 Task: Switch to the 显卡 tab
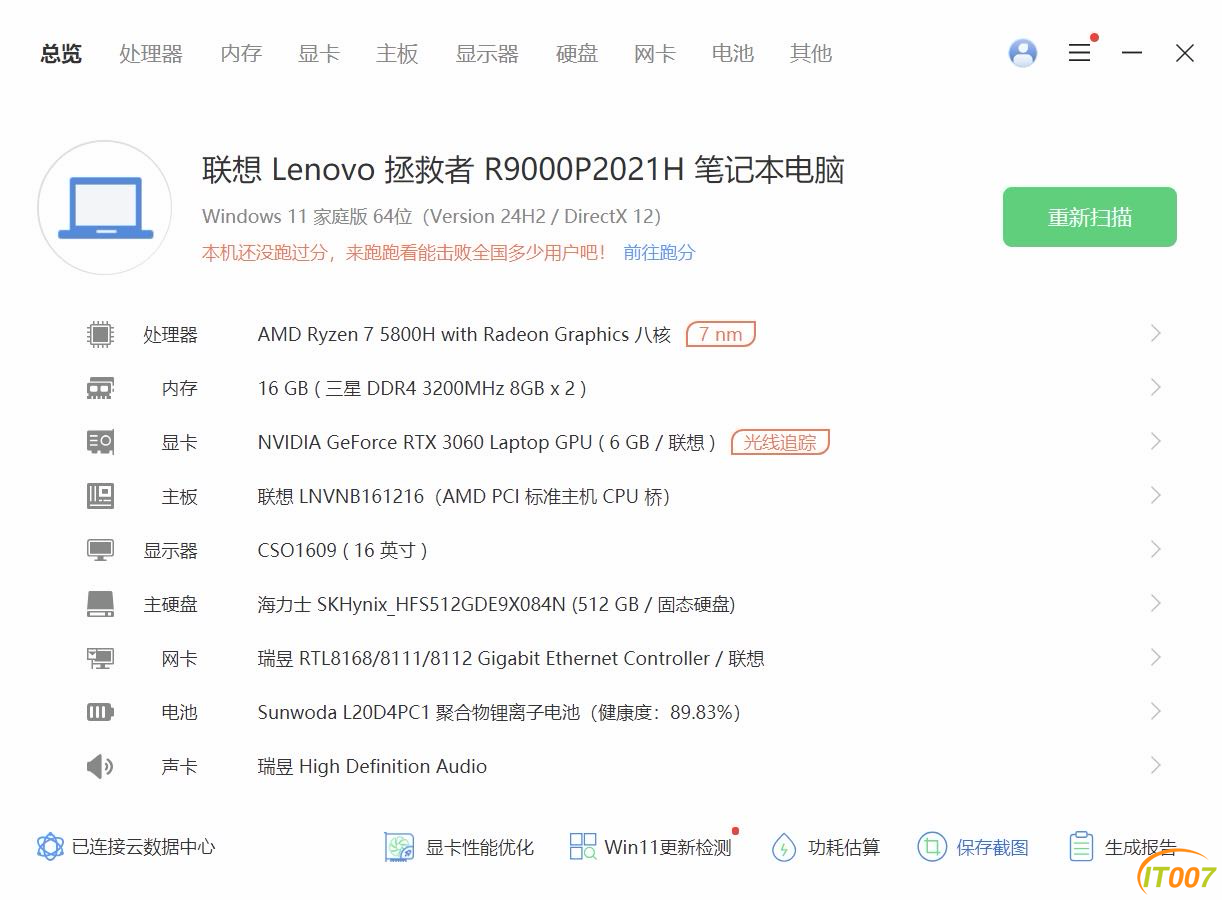319,54
